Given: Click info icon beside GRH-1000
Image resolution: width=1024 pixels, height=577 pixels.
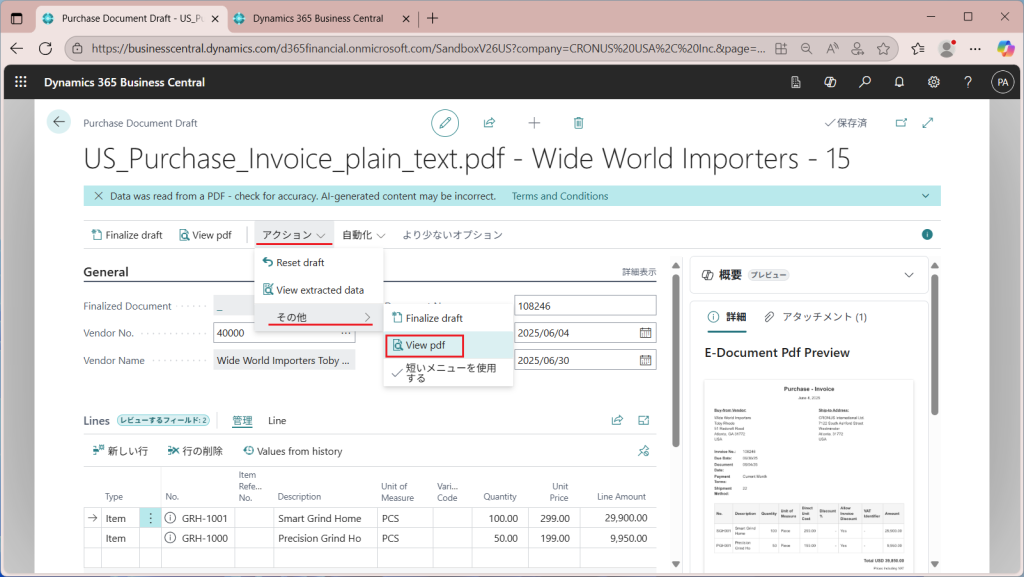Looking at the screenshot, I should click(x=170, y=538).
